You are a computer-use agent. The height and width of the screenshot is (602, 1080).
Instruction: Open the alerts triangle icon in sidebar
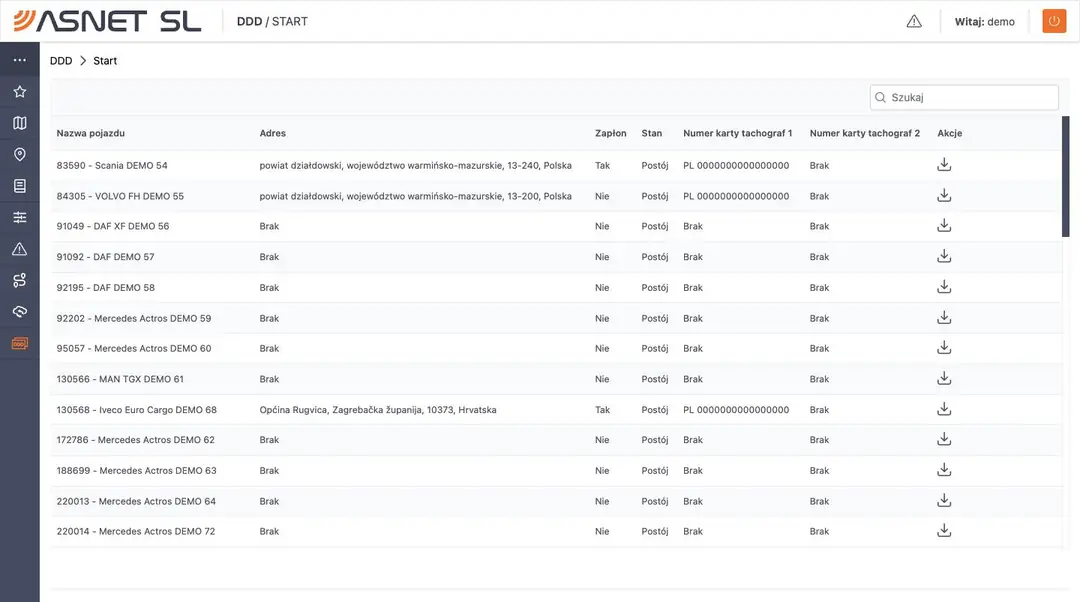click(x=19, y=249)
